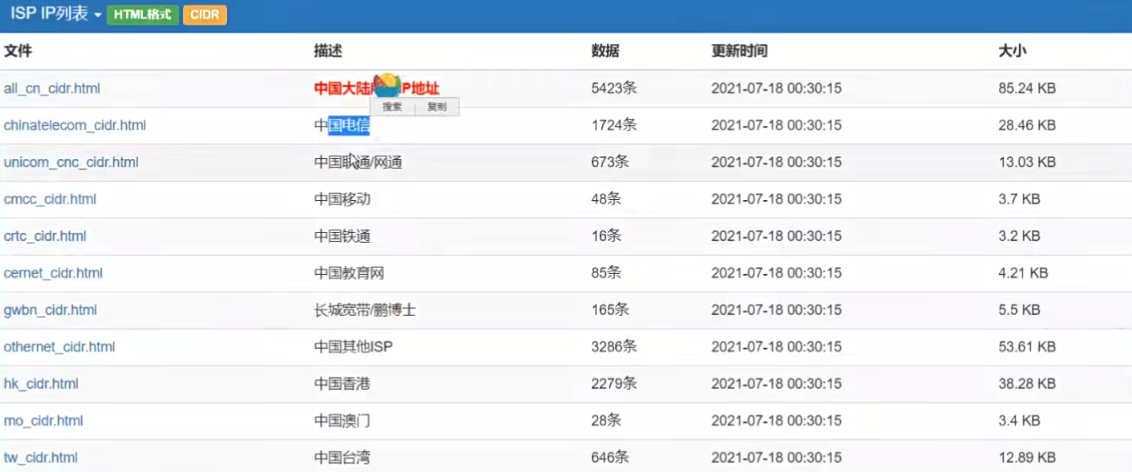Click the red 中国大陆 IP地址 description

point(377,89)
